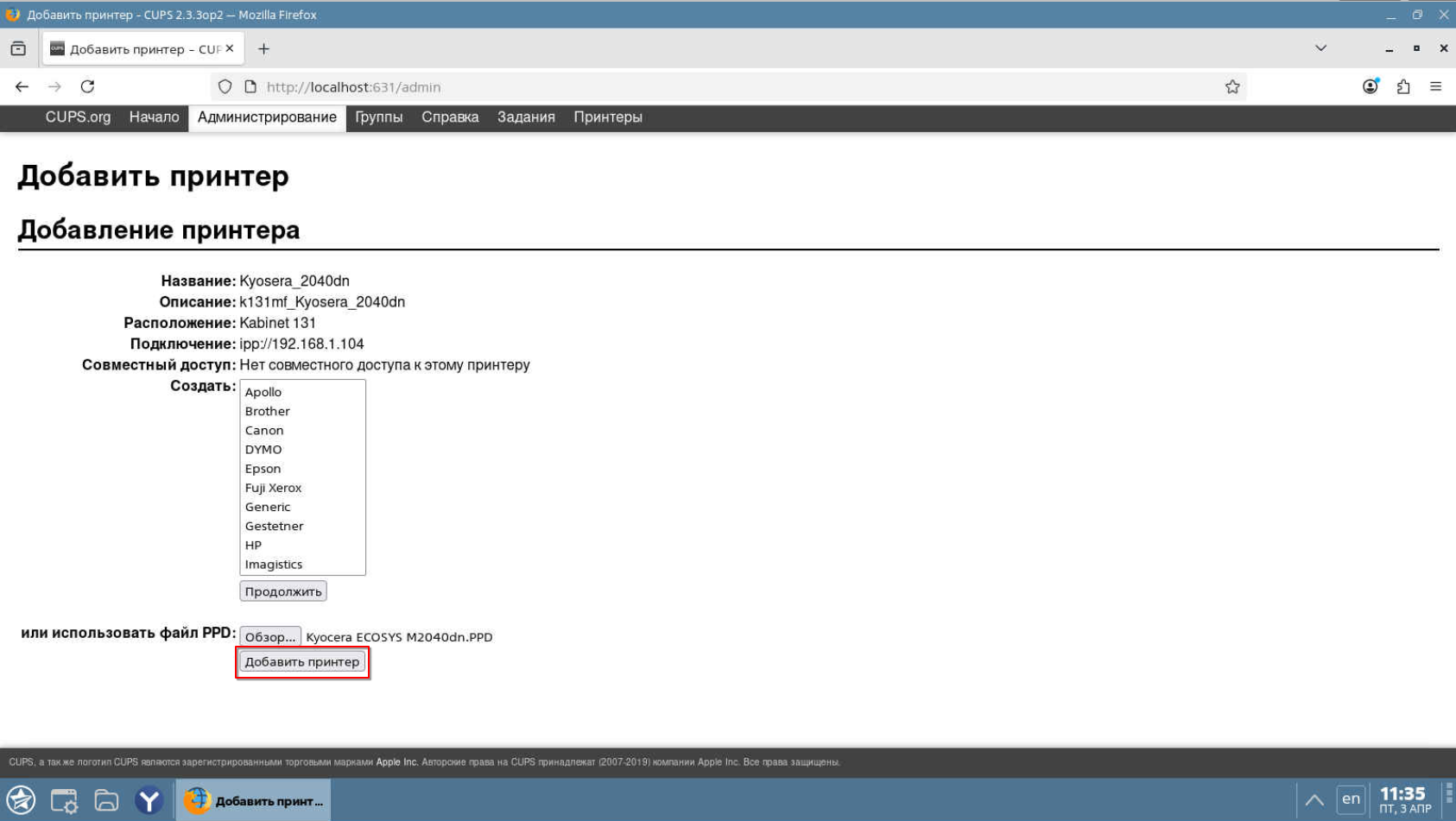Open the Принтеры menu item

coord(607,117)
